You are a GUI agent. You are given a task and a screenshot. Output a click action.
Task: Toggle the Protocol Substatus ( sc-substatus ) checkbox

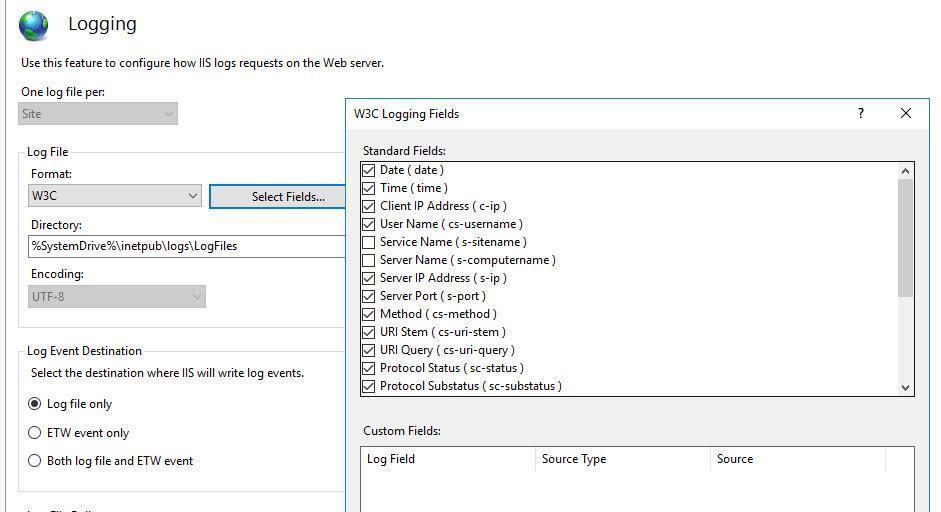click(x=368, y=387)
